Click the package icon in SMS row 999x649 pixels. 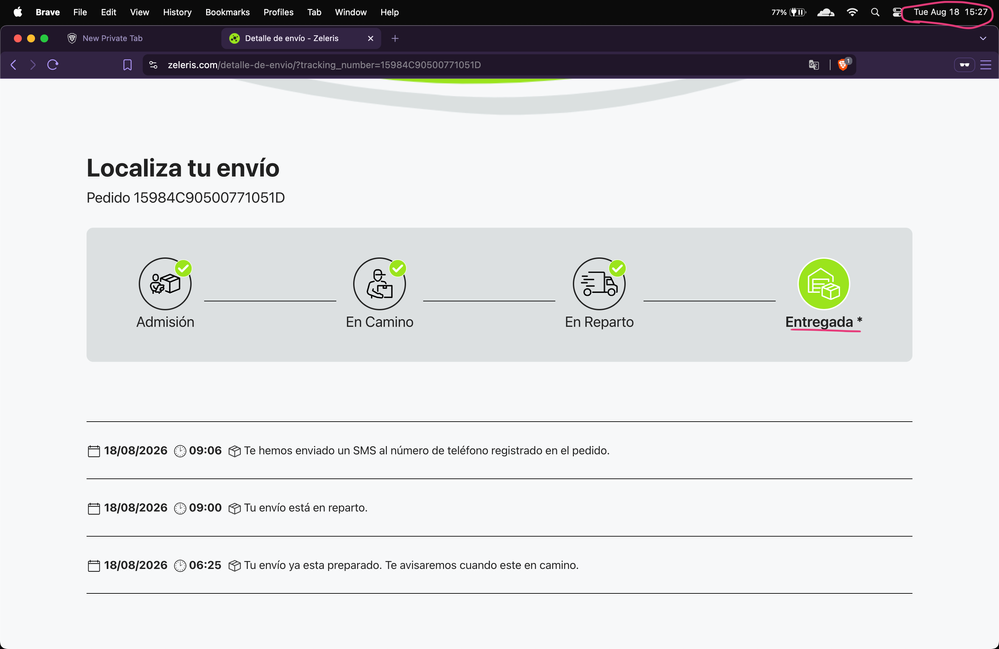click(234, 451)
